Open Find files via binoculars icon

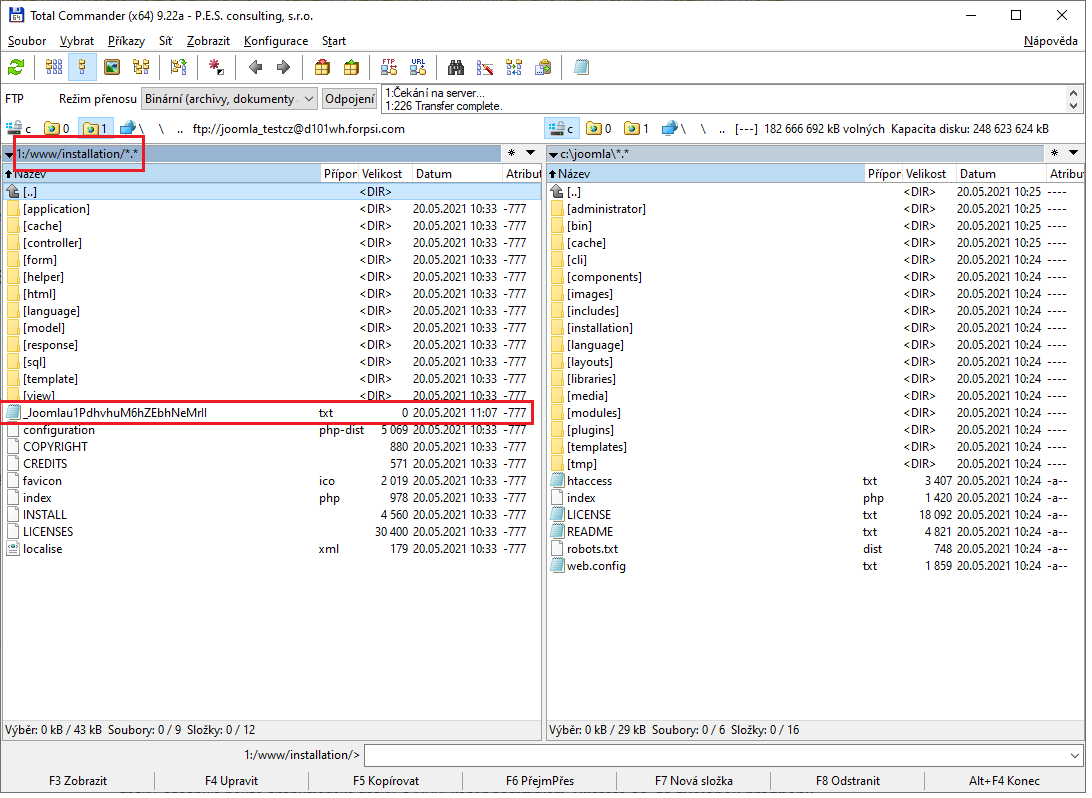point(456,68)
